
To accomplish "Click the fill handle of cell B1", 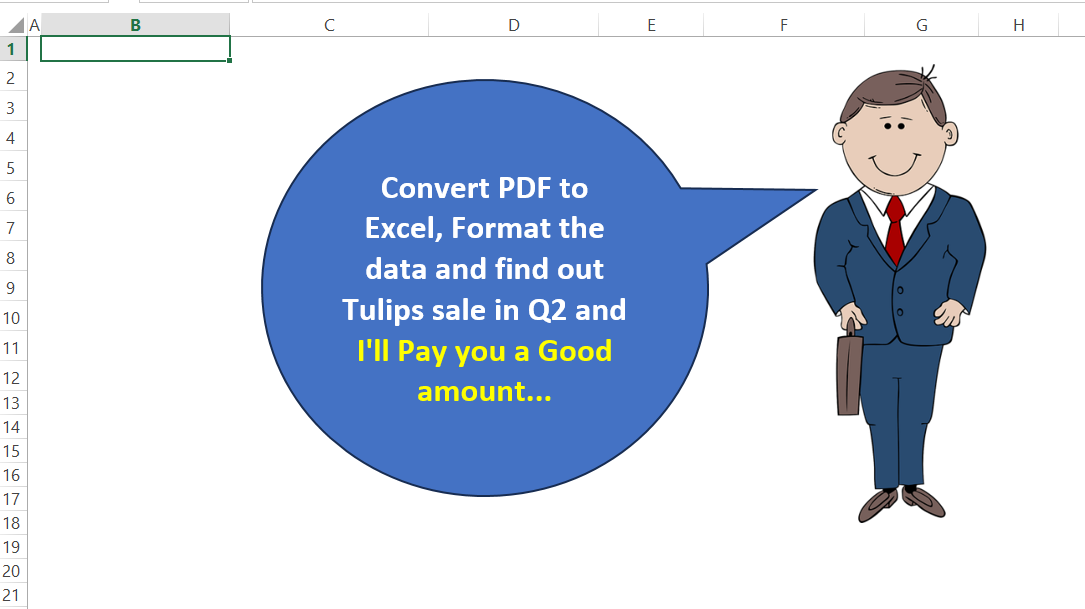I will [x=230, y=61].
